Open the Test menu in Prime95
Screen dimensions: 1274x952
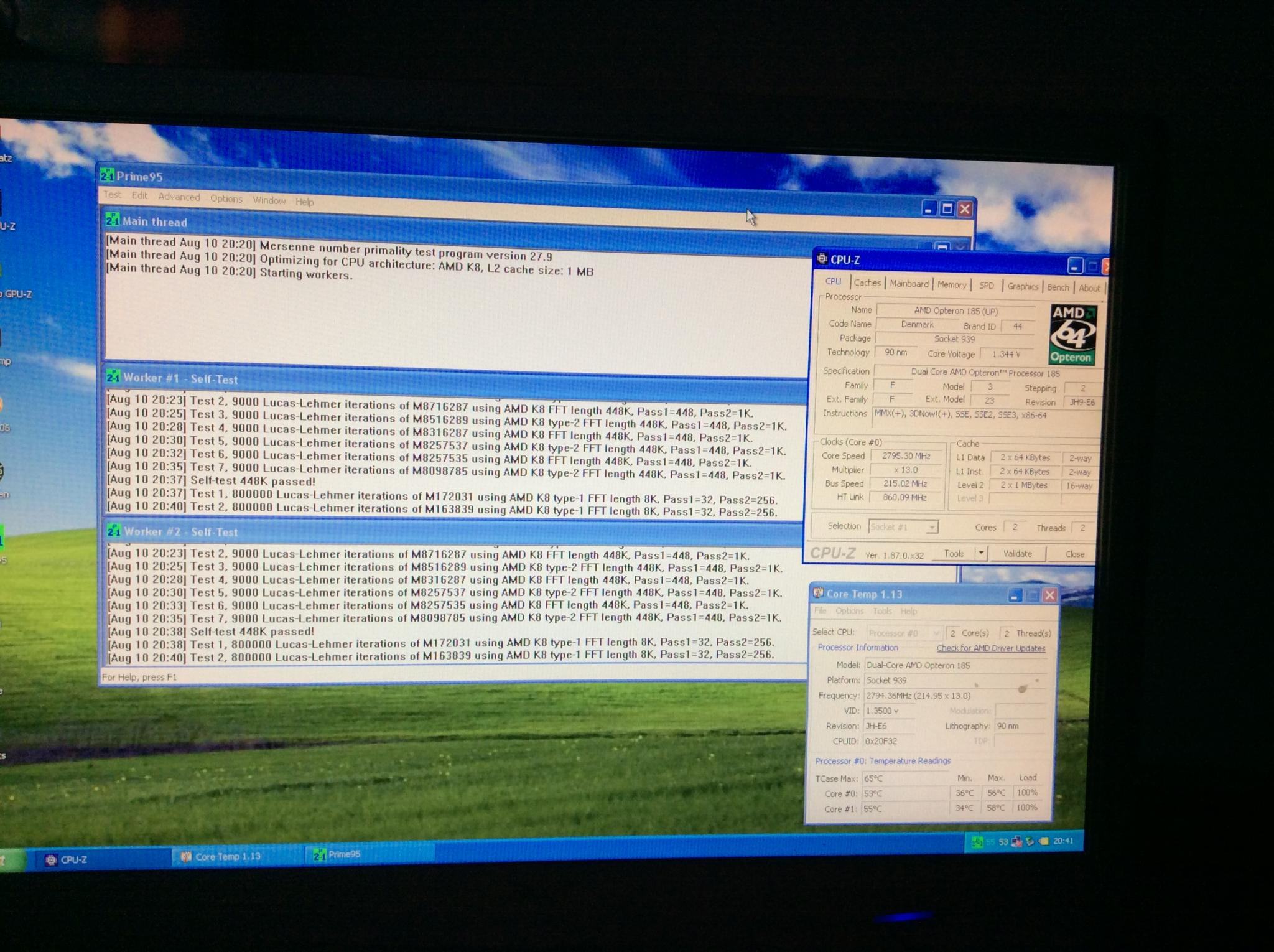point(112,195)
